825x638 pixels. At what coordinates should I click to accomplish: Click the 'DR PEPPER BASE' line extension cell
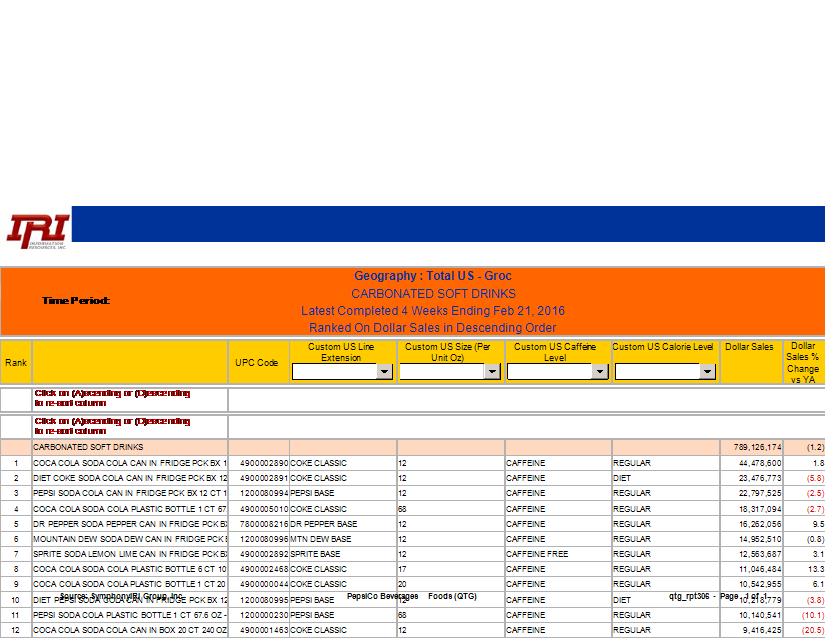324,524
